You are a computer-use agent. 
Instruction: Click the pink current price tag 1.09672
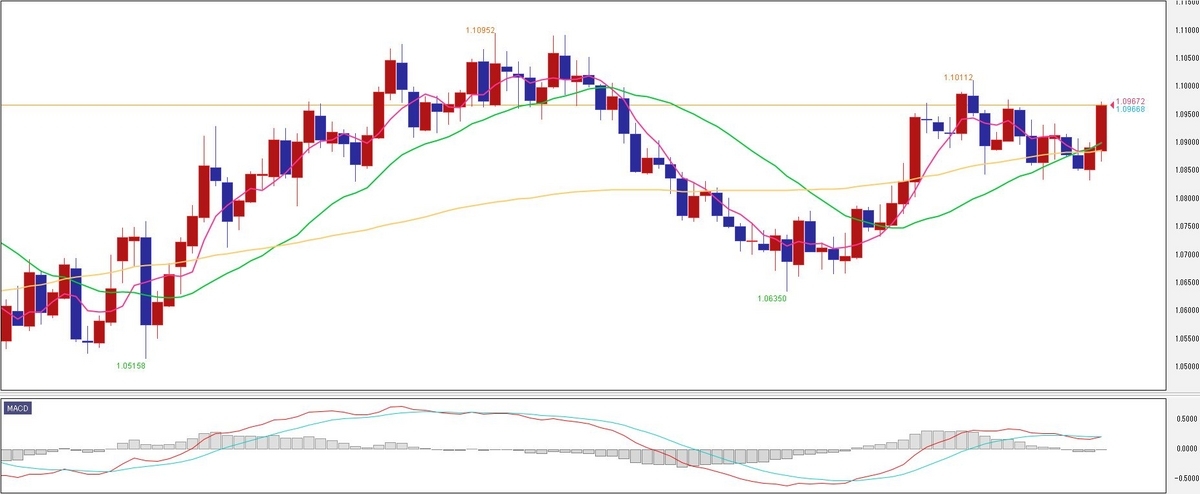pyautogui.click(x=1129, y=102)
